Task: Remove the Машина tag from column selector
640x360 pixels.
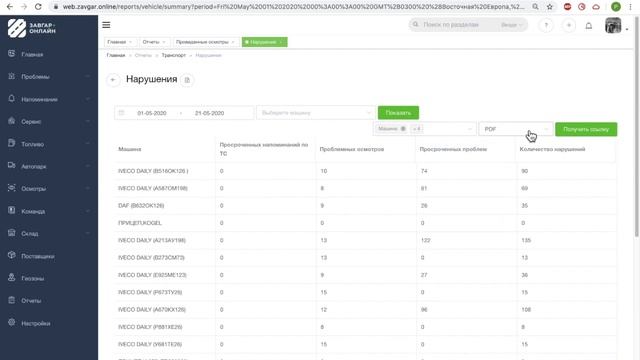Action: click(x=403, y=129)
